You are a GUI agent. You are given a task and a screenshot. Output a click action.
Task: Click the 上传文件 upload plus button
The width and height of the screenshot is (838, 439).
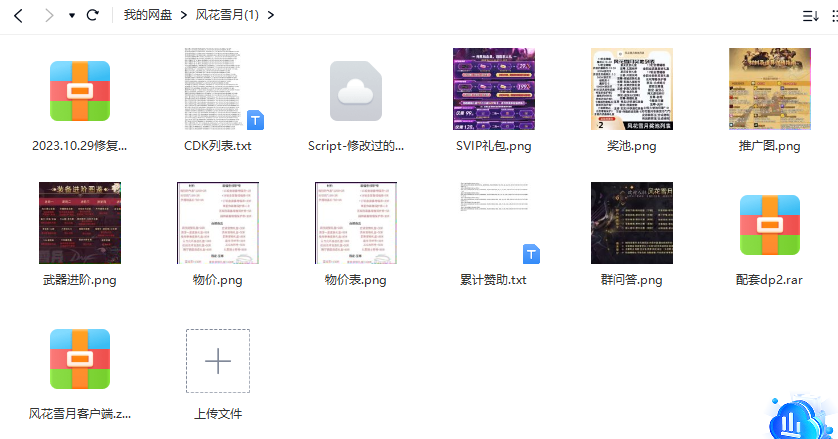(x=218, y=361)
